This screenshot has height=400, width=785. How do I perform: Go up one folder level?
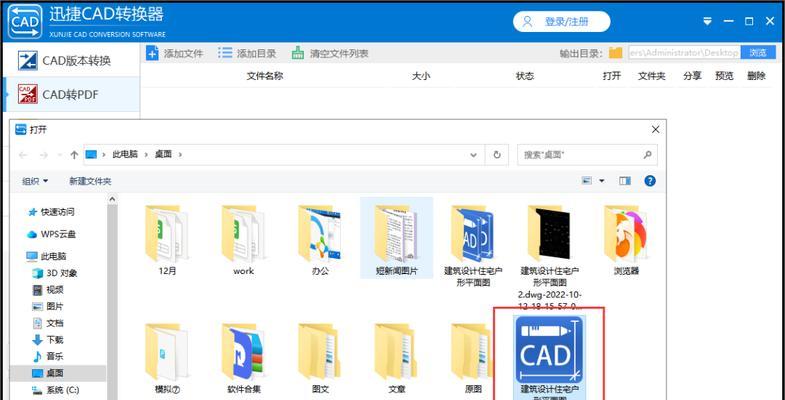(74, 155)
